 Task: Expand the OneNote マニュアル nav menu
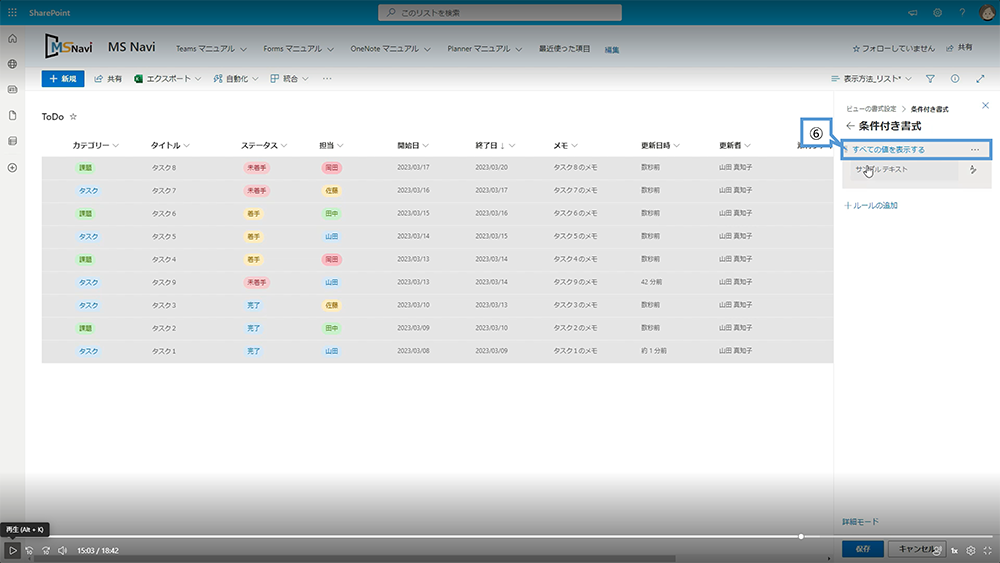tap(390, 49)
